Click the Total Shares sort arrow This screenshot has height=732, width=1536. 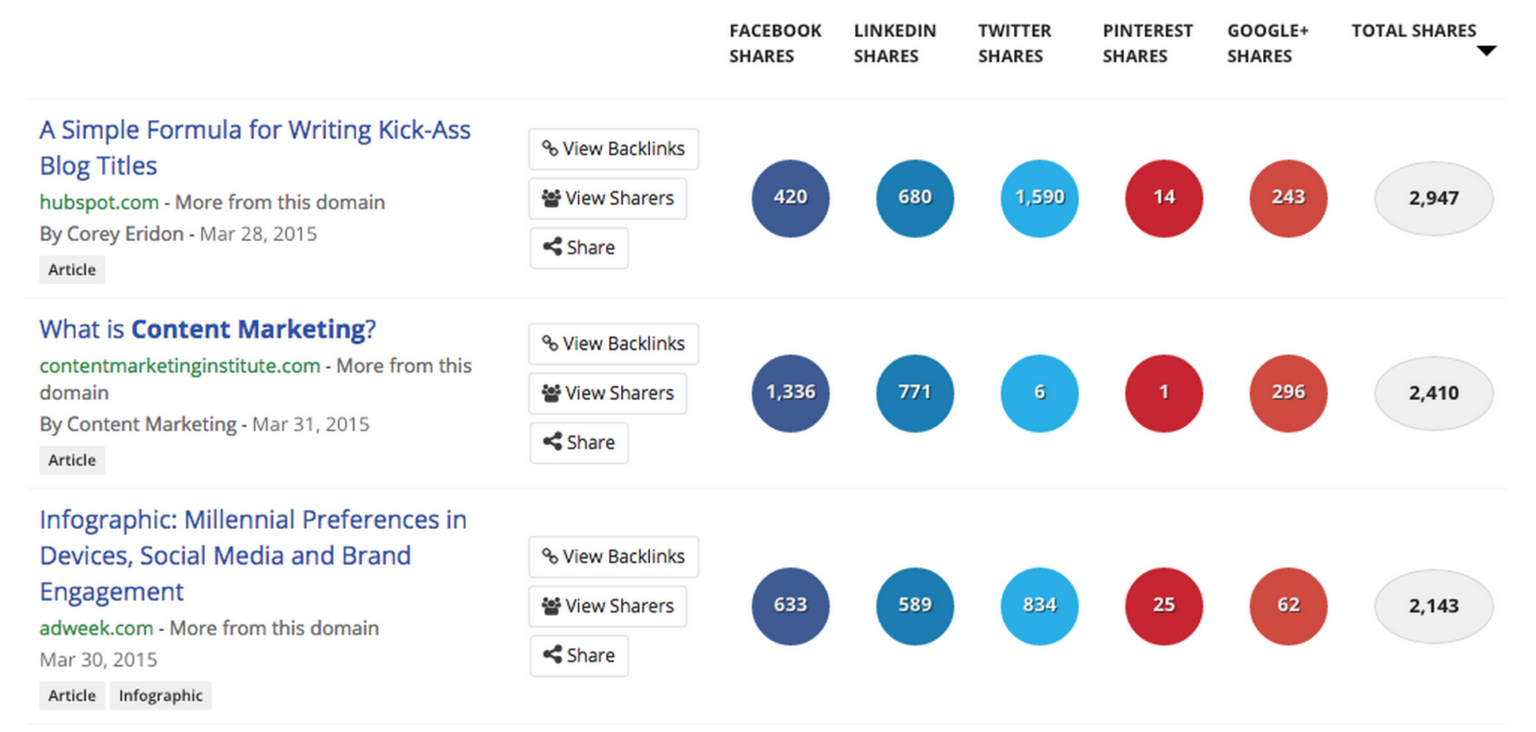pos(1486,51)
